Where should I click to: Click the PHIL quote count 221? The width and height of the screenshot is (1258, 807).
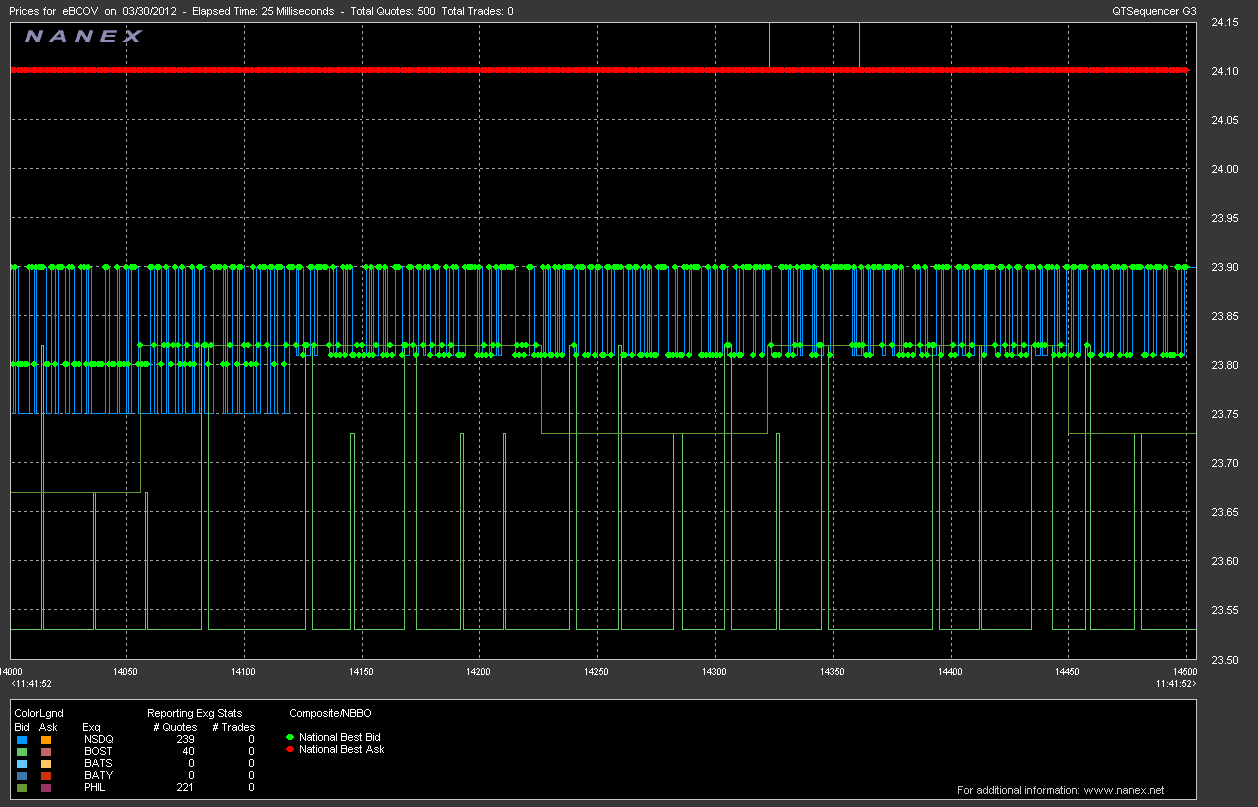pyautogui.click(x=184, y=787)
